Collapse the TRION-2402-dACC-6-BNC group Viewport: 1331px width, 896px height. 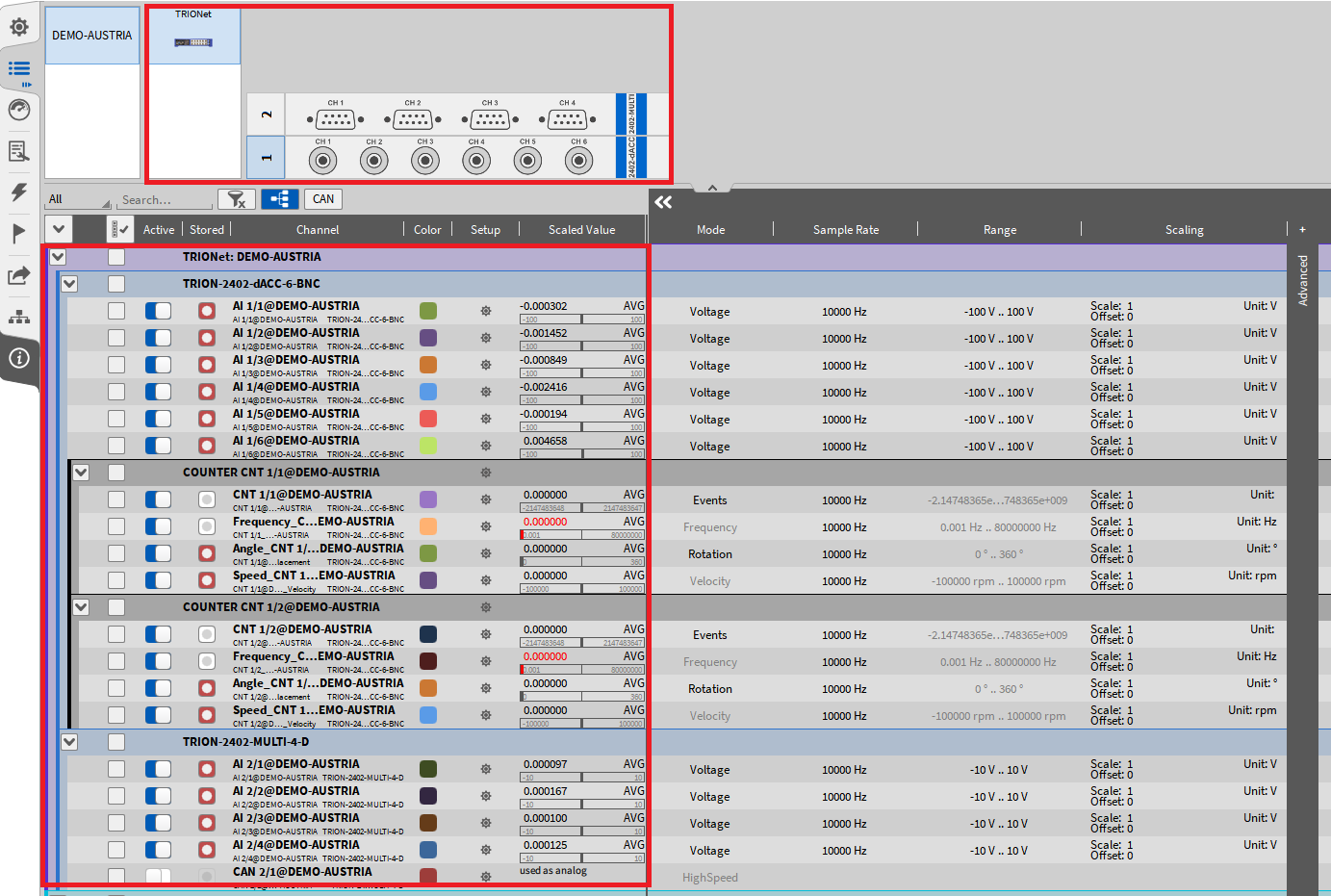pyautogui.click(x=69, y=284)
